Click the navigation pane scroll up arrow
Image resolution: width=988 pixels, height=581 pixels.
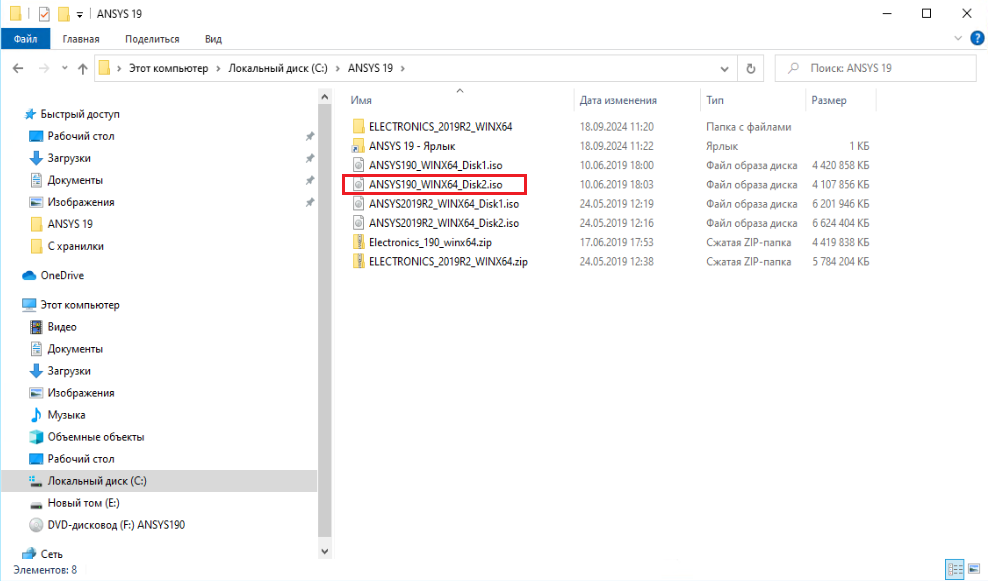click(x=325, y=97)
